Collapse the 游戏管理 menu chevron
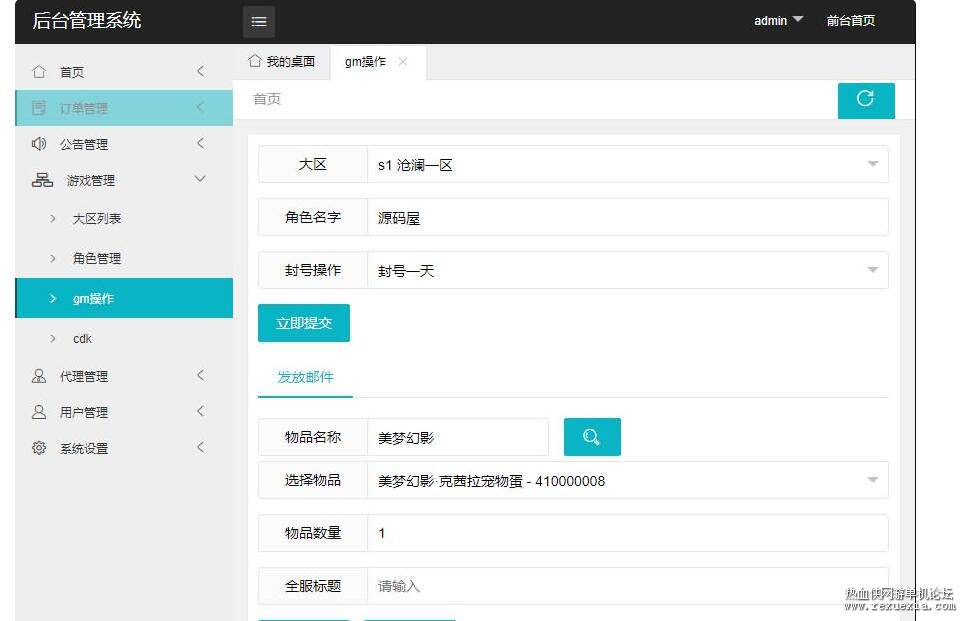This screenshot has height=621, width=964. tap(200, 179)
